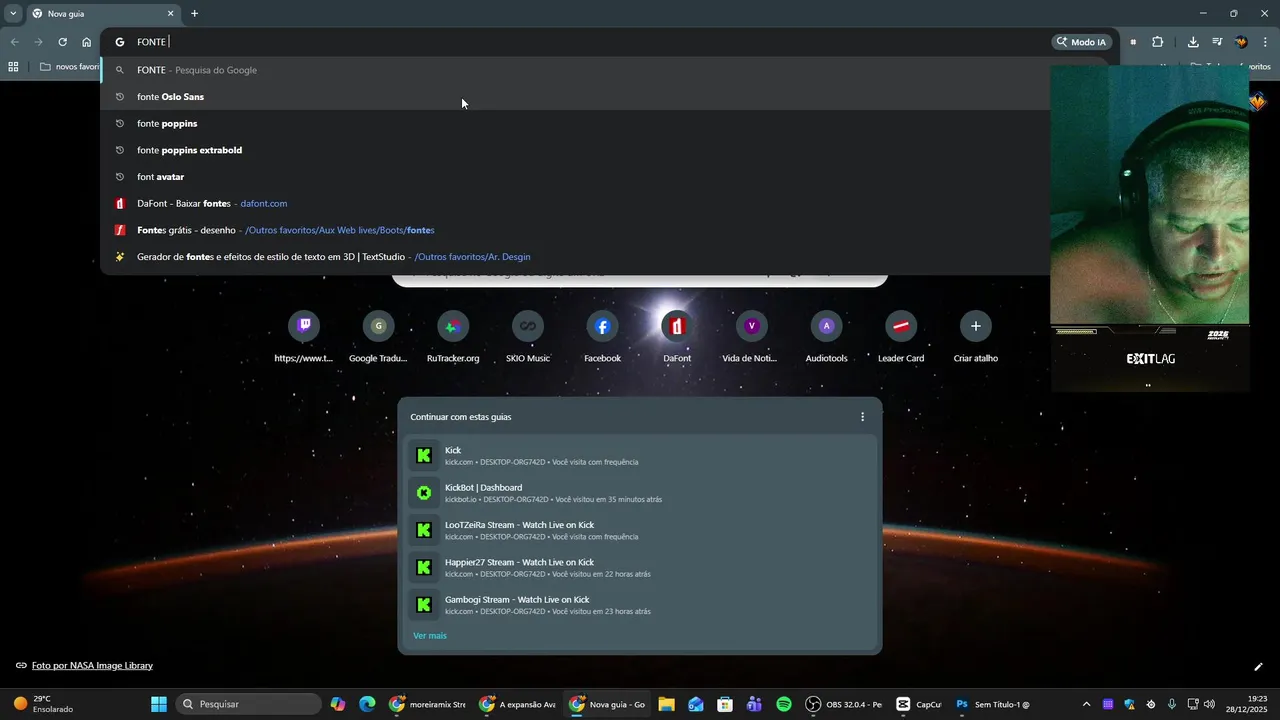
Task: Open the KickBot | Dashboard entry
Action: (x=640, y=493)
